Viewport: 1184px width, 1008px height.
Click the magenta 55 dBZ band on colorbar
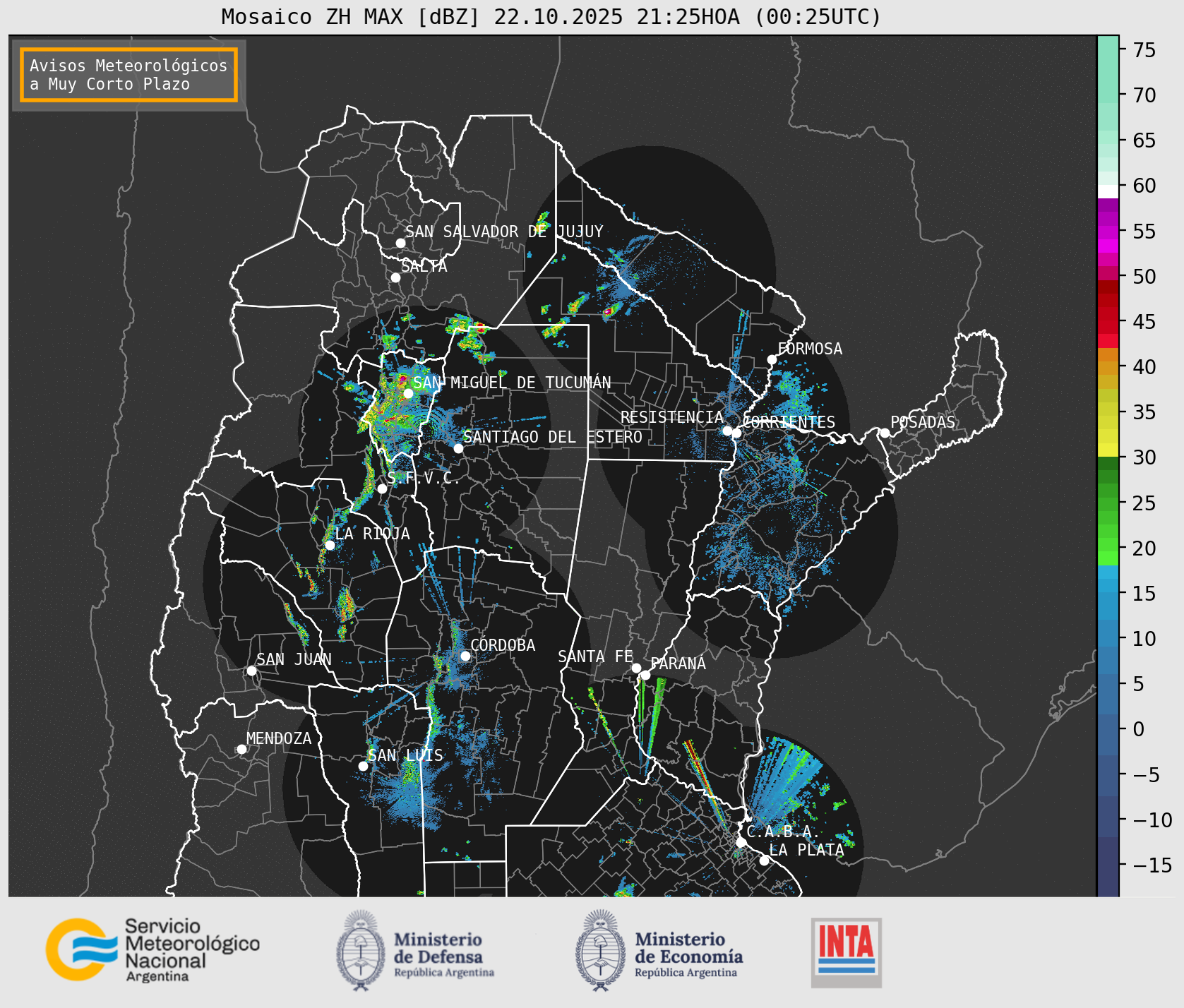tap(1108, 232)
